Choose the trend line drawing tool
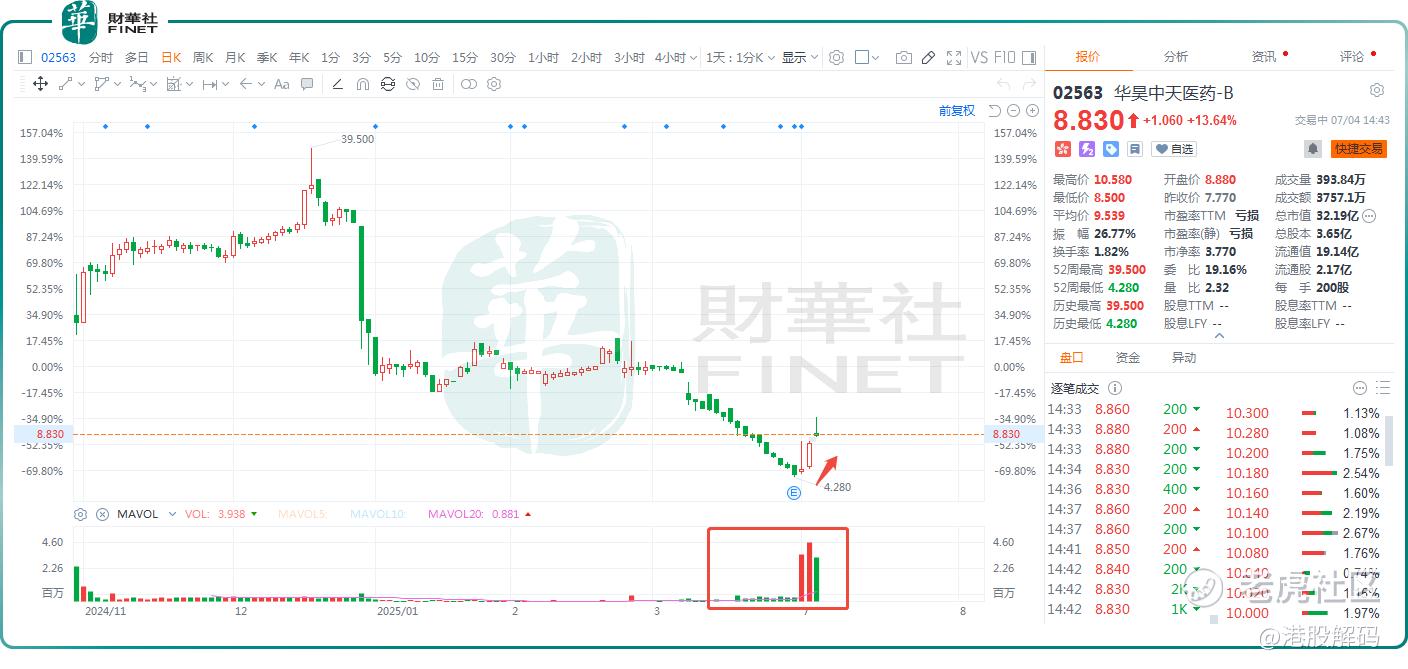Screen dimensions: 1408x669 (66, 84)
